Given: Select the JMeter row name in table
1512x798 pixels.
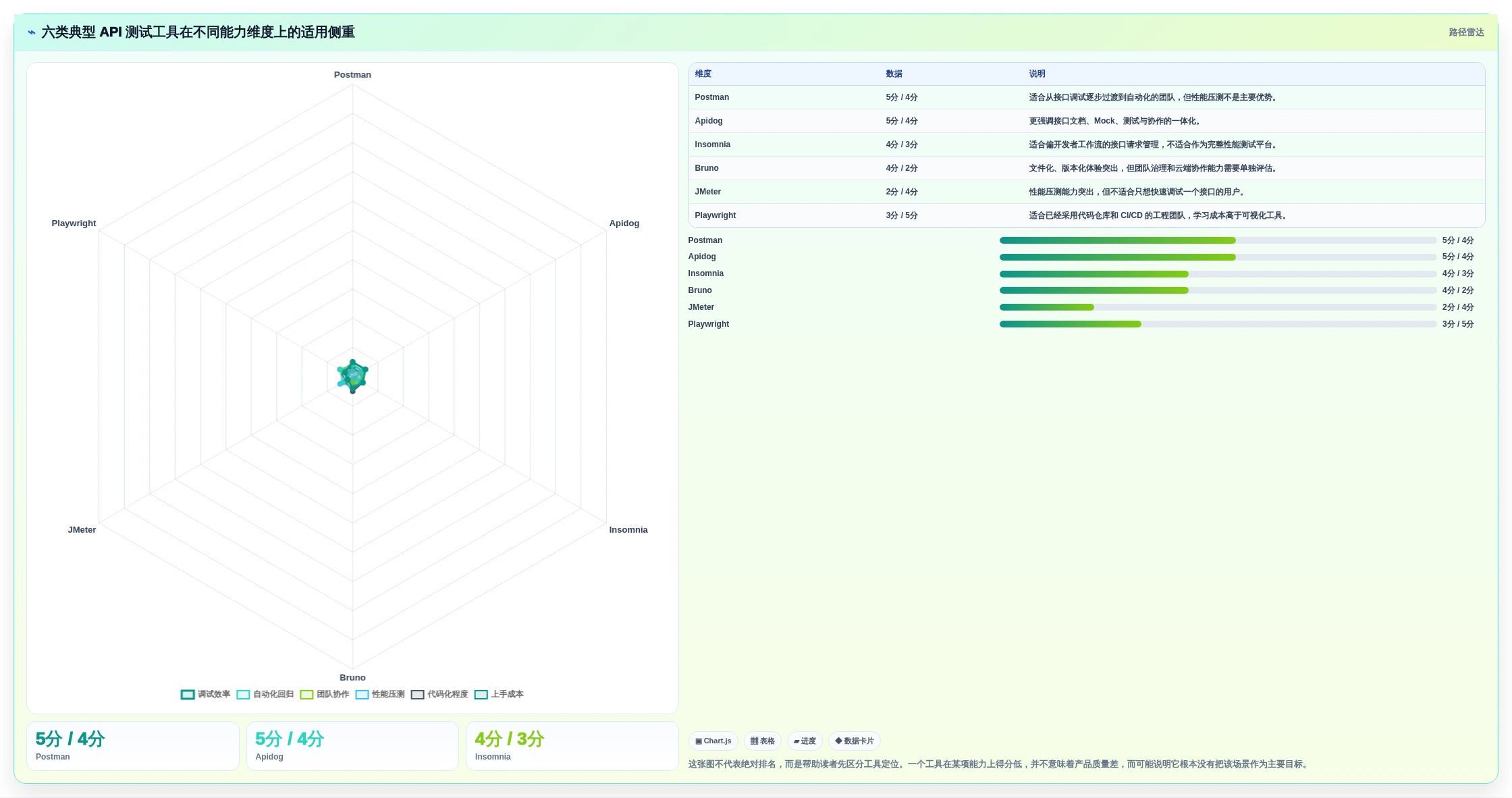Looking at the screenshot, I should (x=708, y=192).
